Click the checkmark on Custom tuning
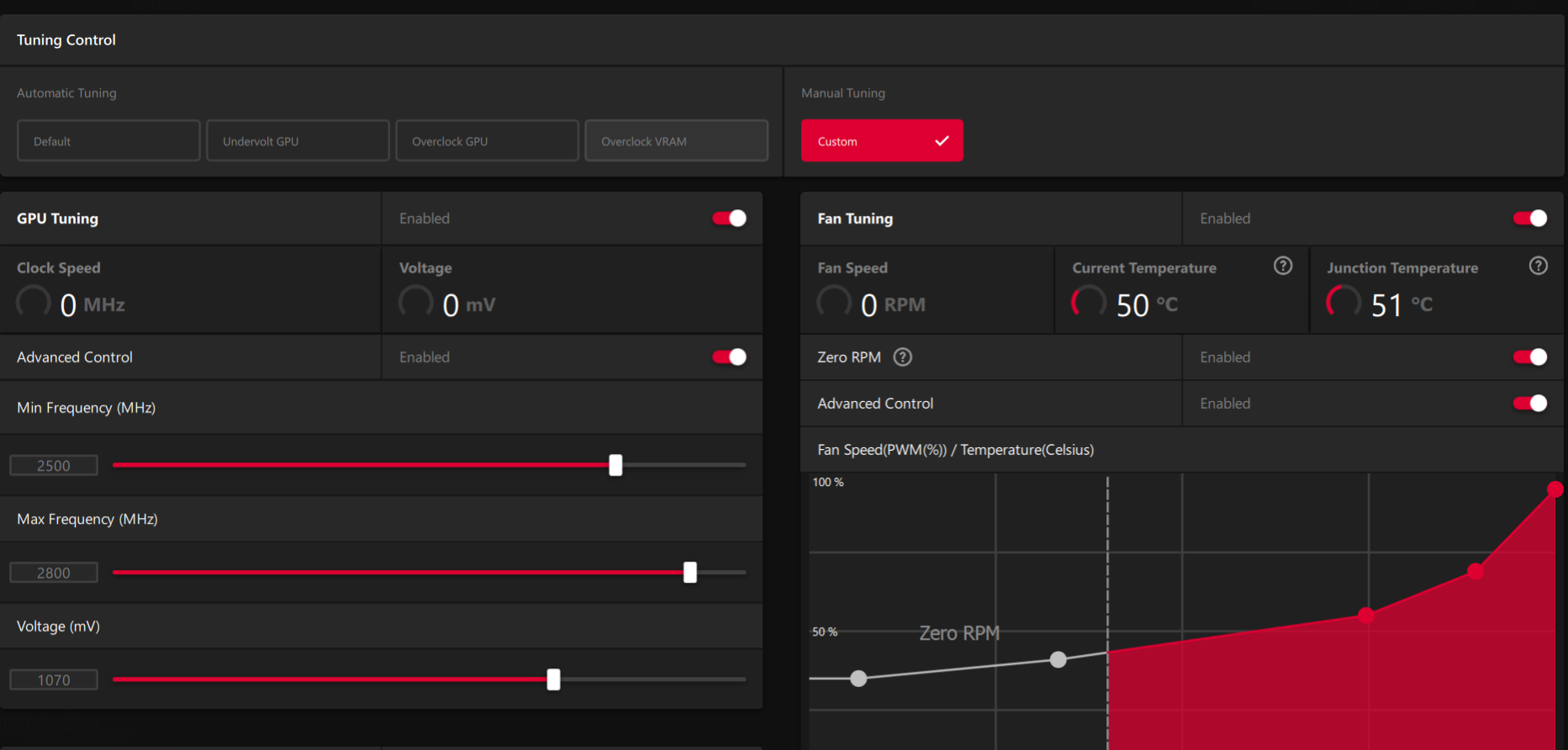 942,141
